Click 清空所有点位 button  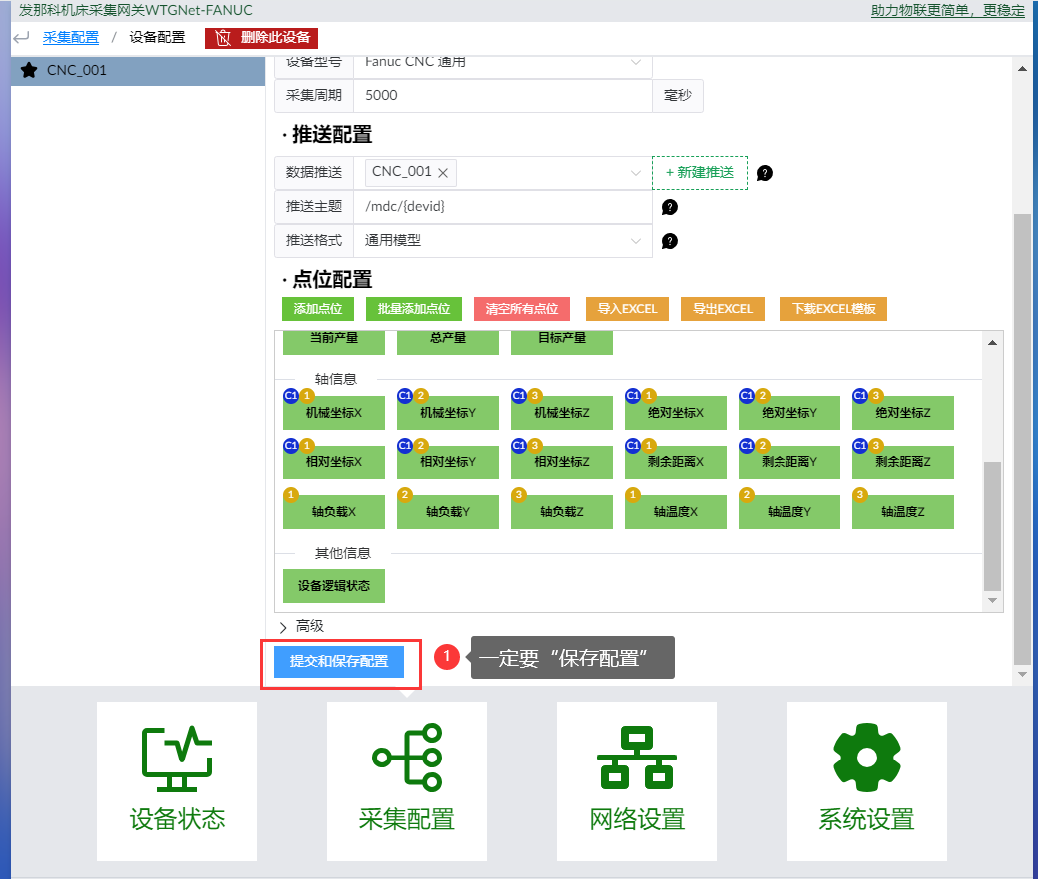point(522,309)
